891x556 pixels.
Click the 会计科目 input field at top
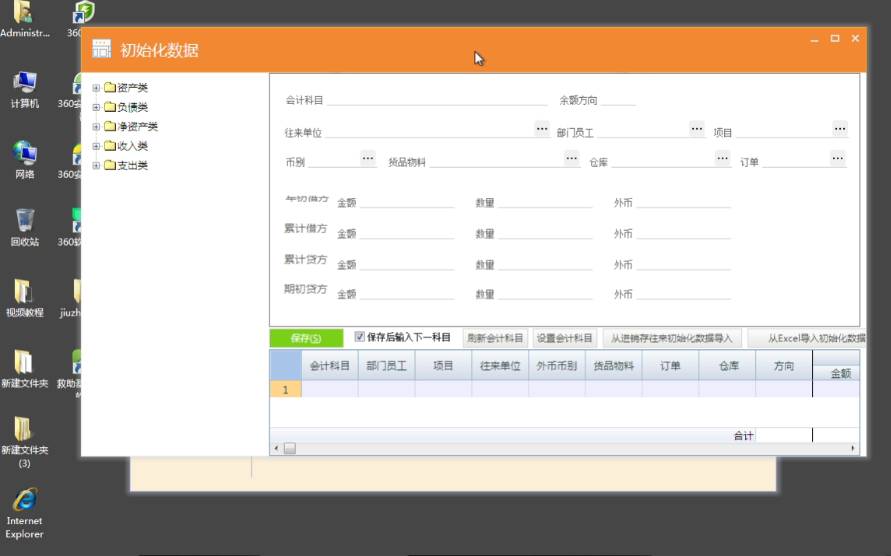[x=436, y=100]
